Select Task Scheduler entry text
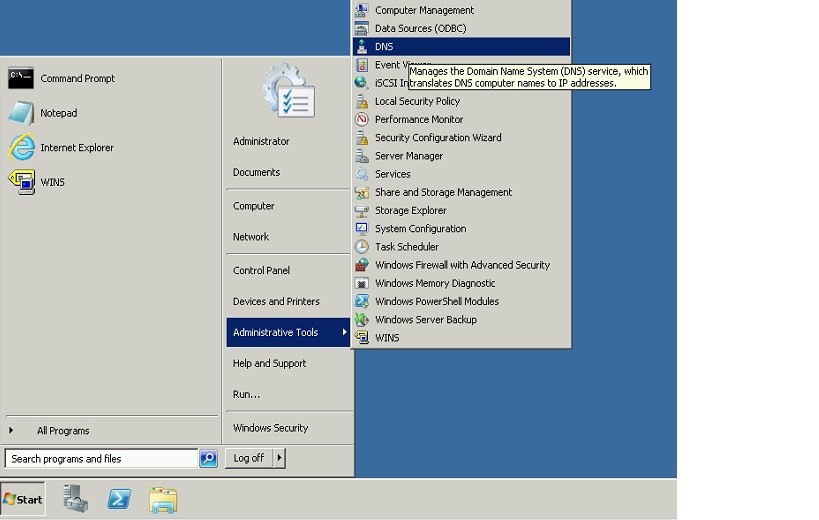The height and width of the screenshot is (520, 819). (407, 247)
